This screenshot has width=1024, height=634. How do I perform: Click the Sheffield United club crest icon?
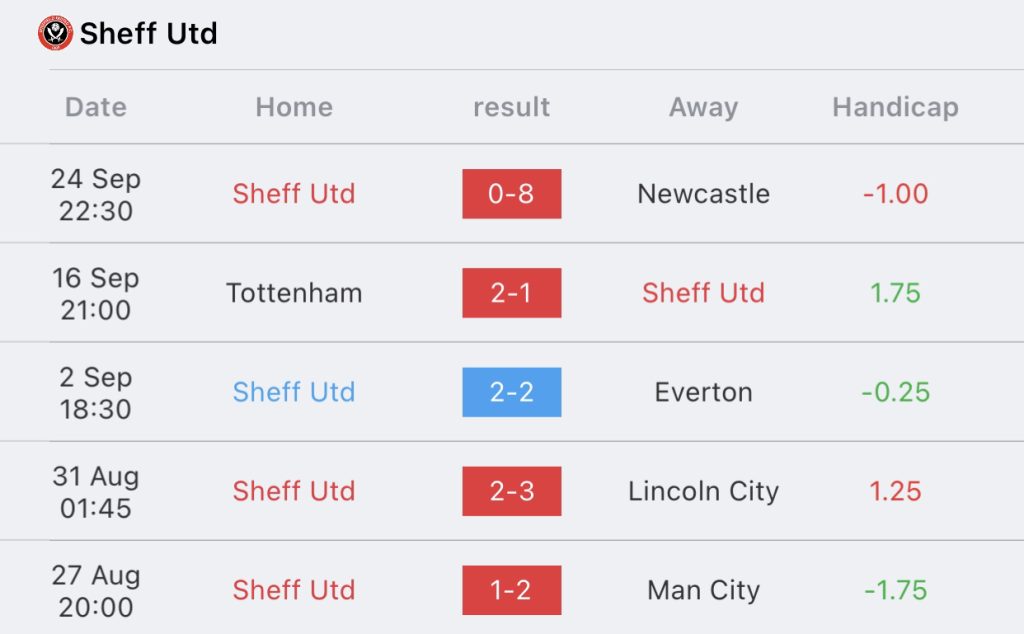click(56, 33)
